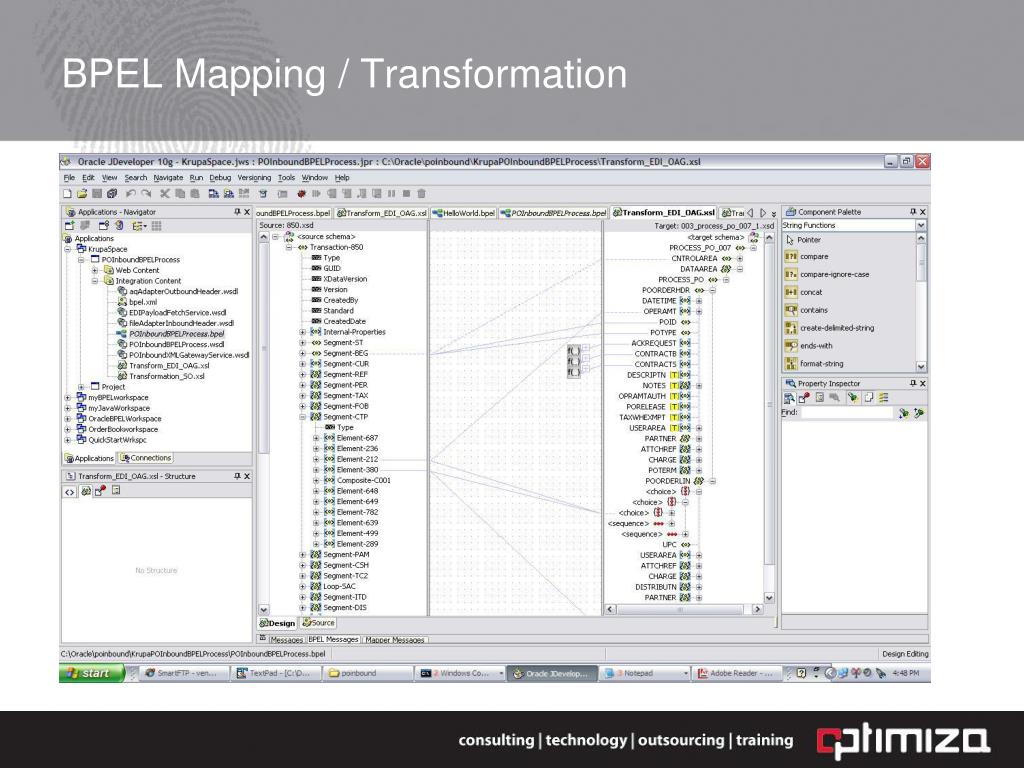Viewport: 1024px width, 768px height.
Task: Click the New file toolbar icon
Action: pyautogui.click(x=67, y=193)
